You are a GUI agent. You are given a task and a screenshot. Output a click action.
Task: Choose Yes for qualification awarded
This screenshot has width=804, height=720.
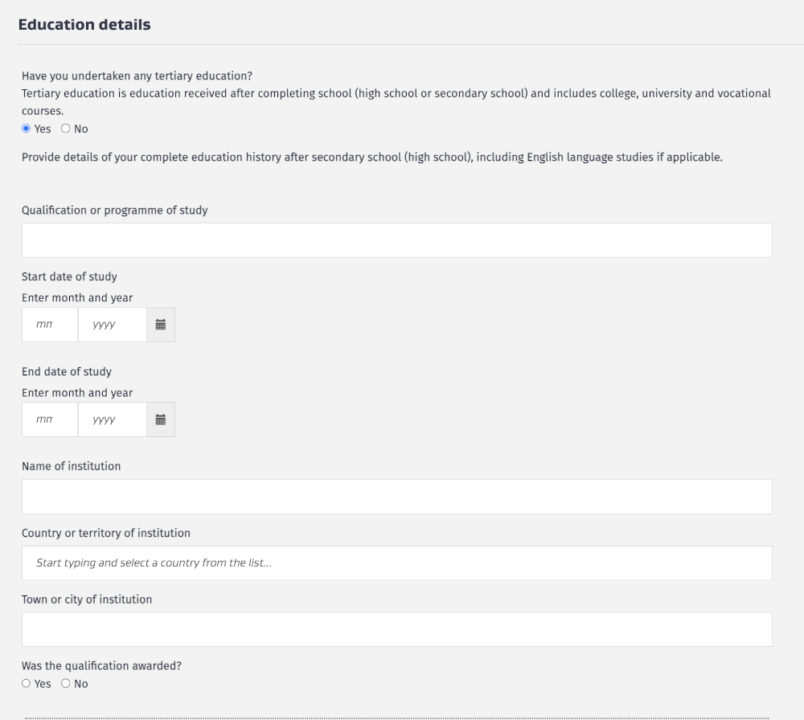(x=26, y=684)
